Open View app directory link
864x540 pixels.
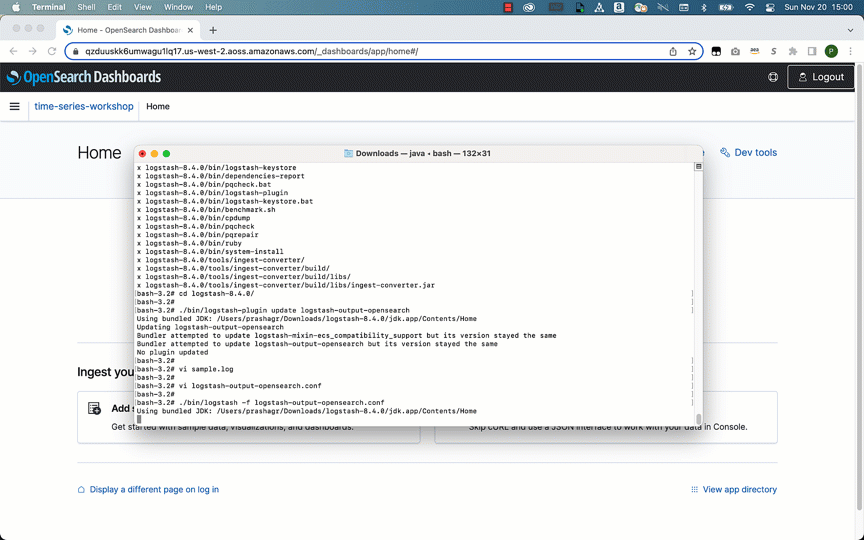[734, 489]
